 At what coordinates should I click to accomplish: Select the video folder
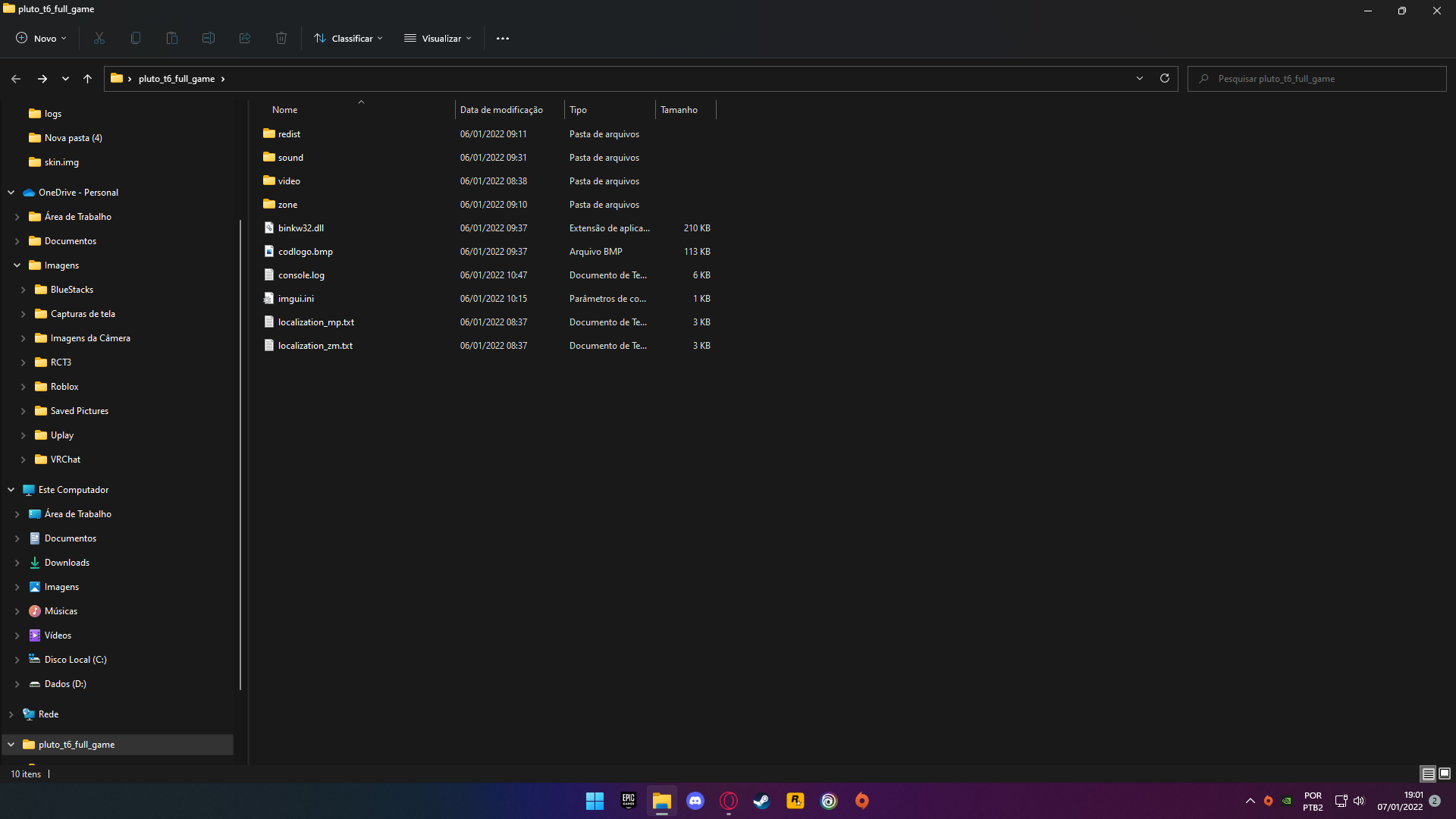point(289,181)
